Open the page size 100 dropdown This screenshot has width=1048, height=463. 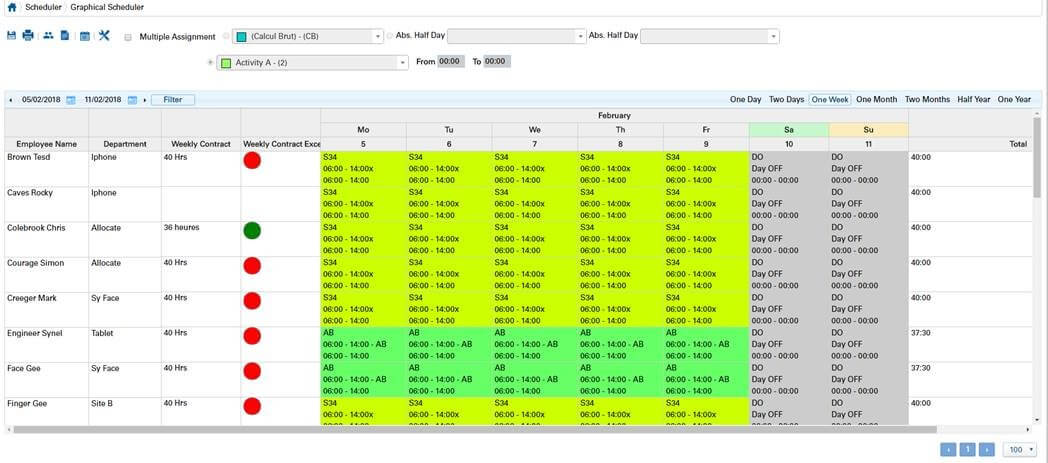click(x=1020, y=450)
